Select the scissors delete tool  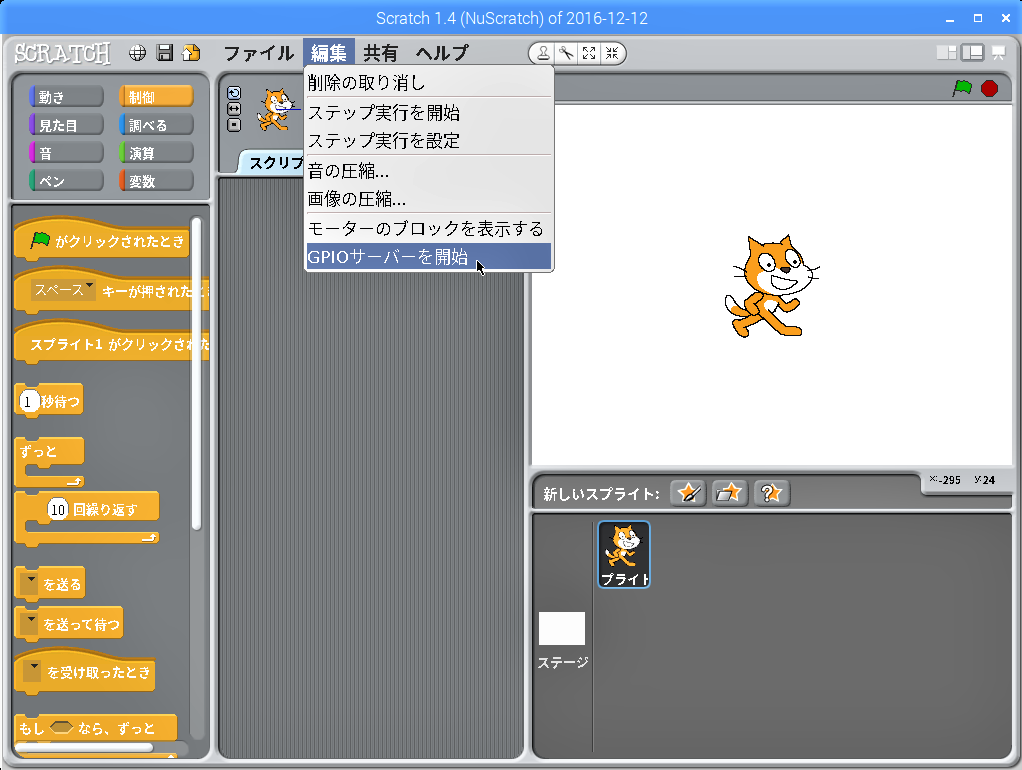coord(566,53)
